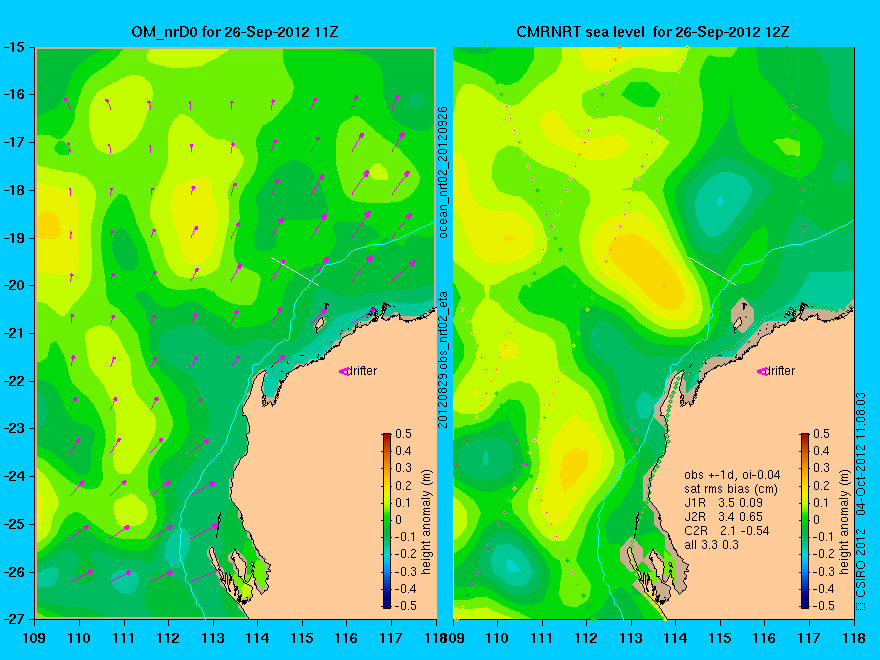Image resolution: width=880 pixels, height=660 pixels.
Task: Click the -27 latitude axis label
Action: coord(13,619)
